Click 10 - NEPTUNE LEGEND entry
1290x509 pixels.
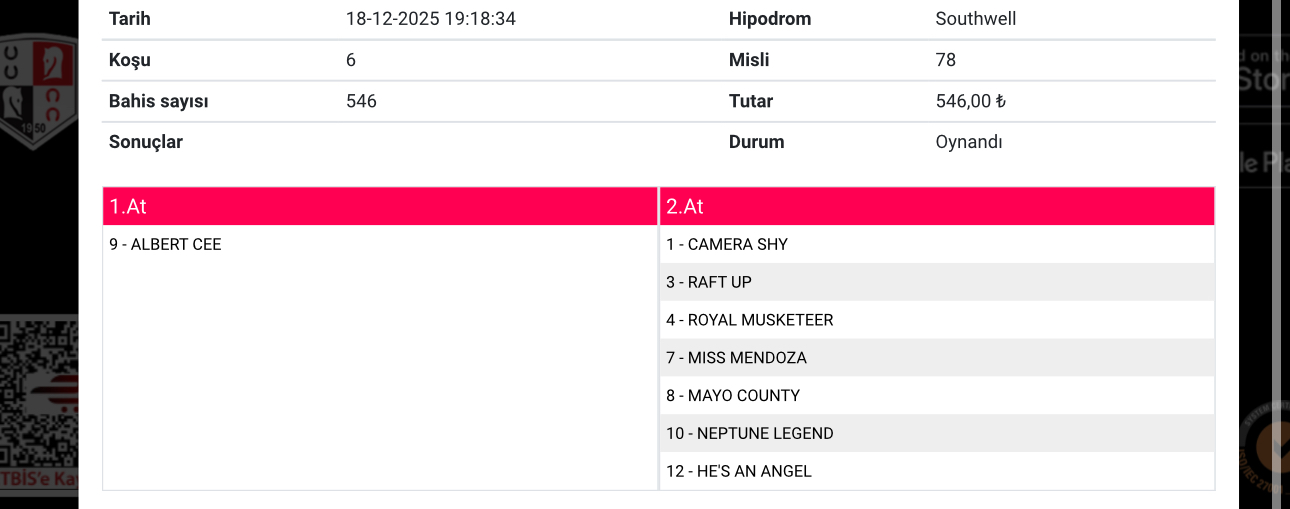pyautogui.click(x=937, y=434)
